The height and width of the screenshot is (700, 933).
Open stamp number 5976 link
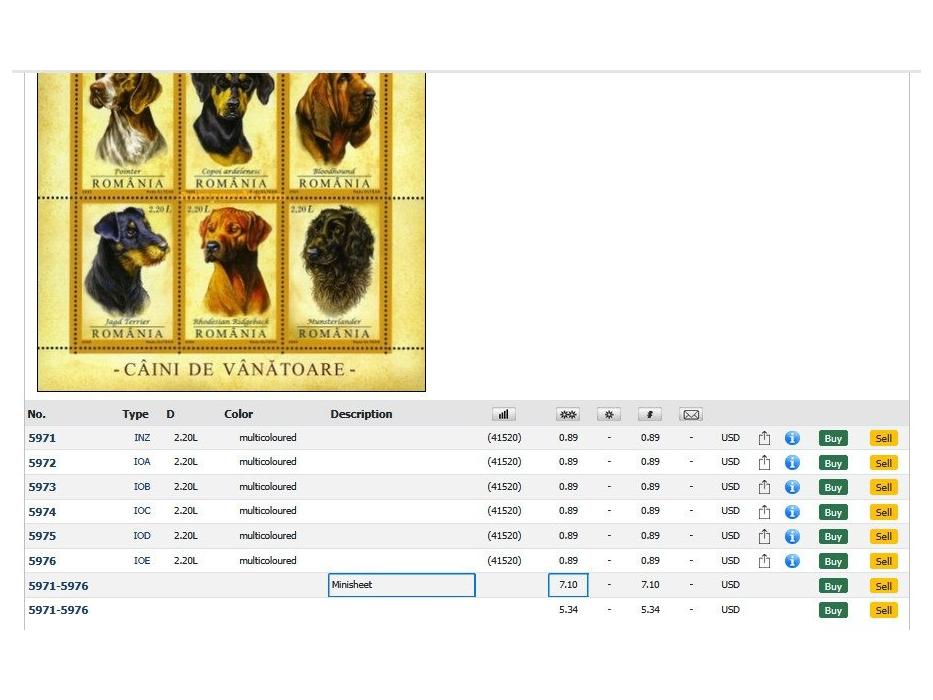(x=42, y=561)
